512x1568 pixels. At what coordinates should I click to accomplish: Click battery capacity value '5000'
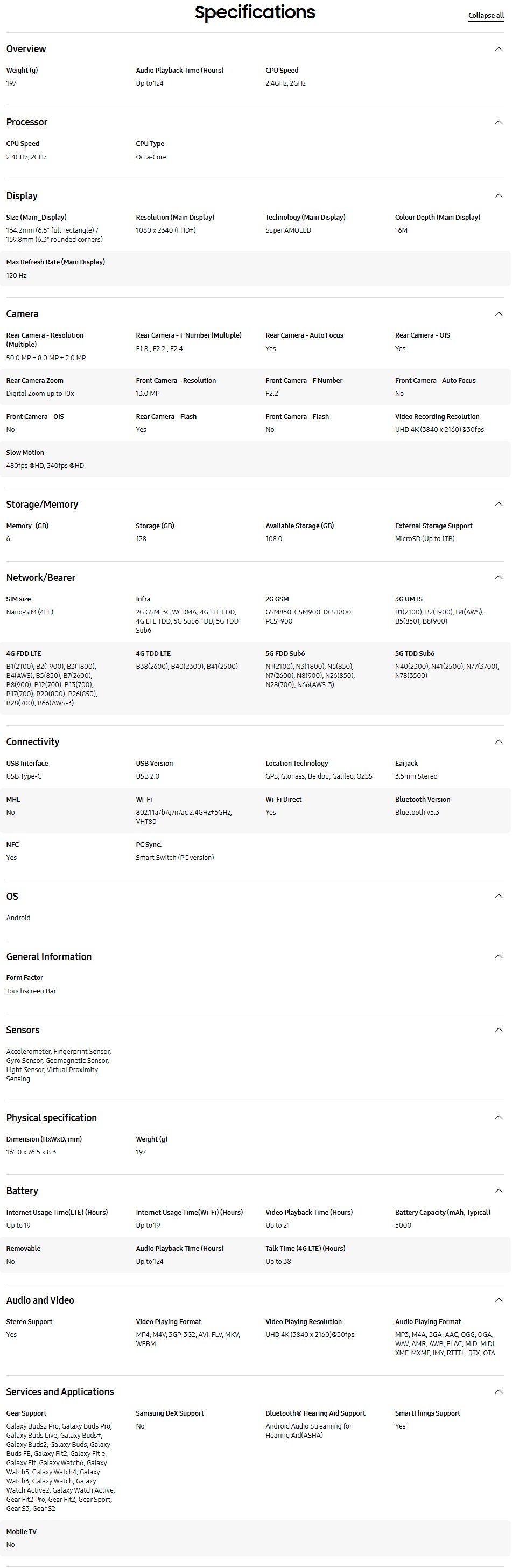403,1226
